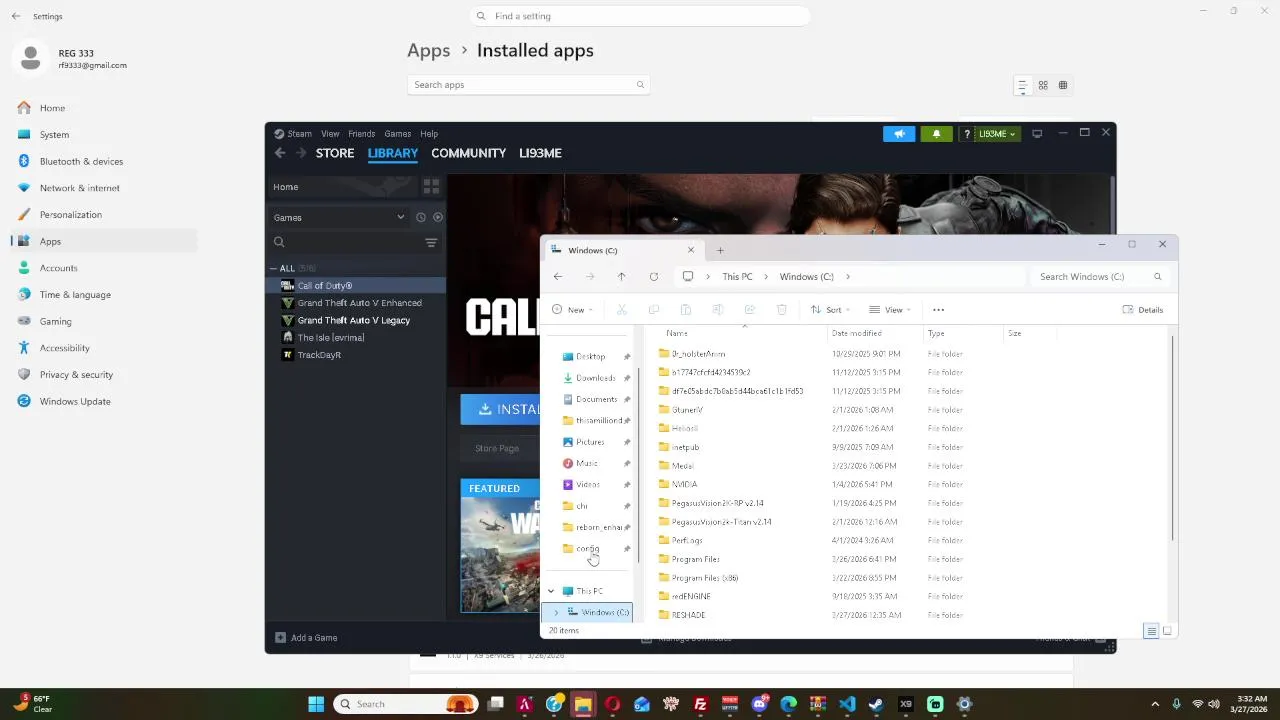Click the Steam library Home button

coord(344,186)
